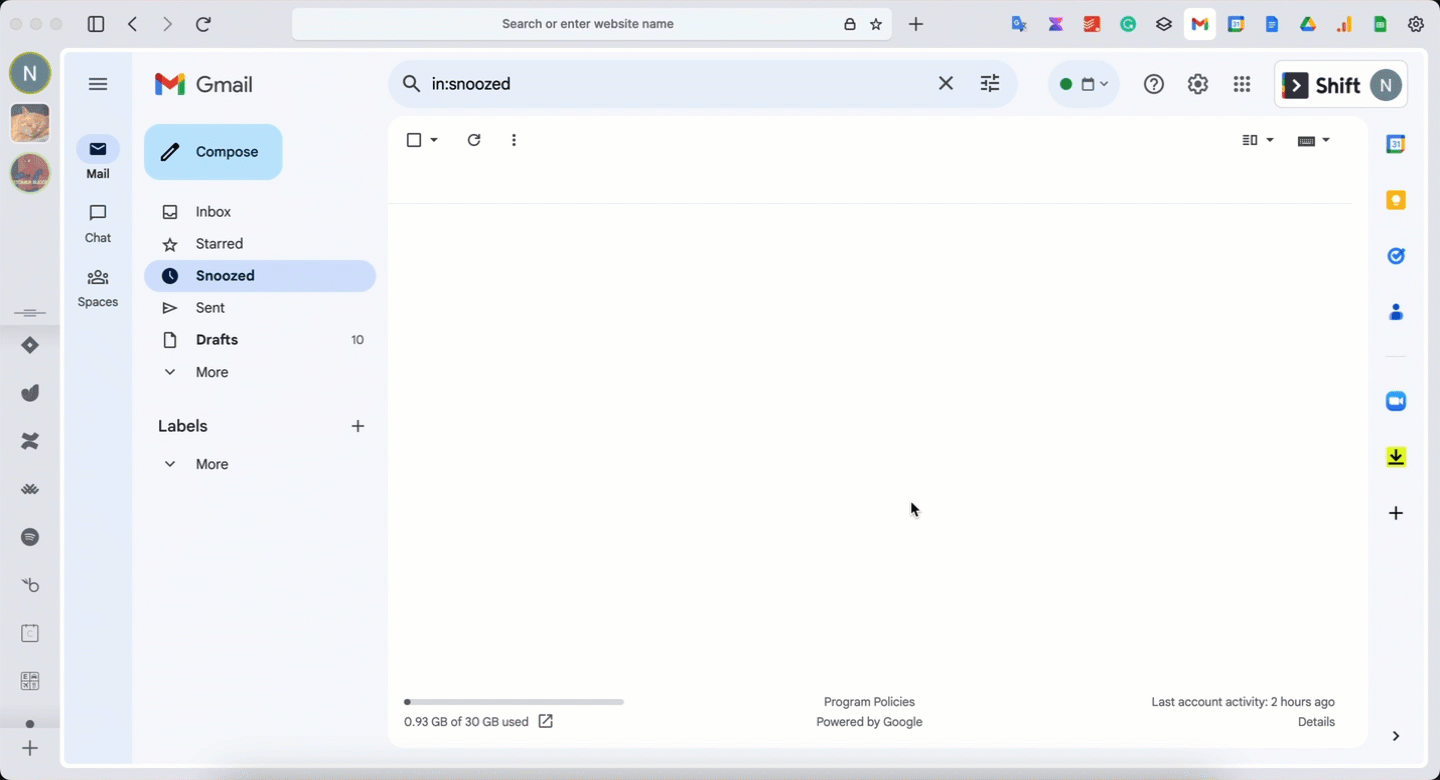1440x780 pixels.
Task: Open Gmail Support help icon
Action: [1154, 85]
